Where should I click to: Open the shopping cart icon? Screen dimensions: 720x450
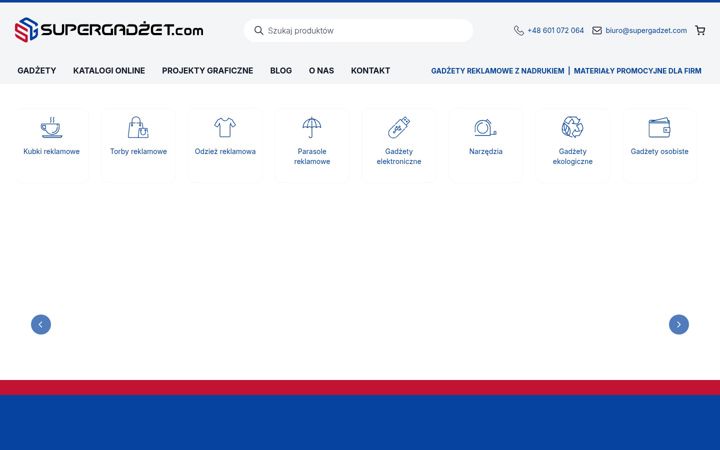(700, 31)
